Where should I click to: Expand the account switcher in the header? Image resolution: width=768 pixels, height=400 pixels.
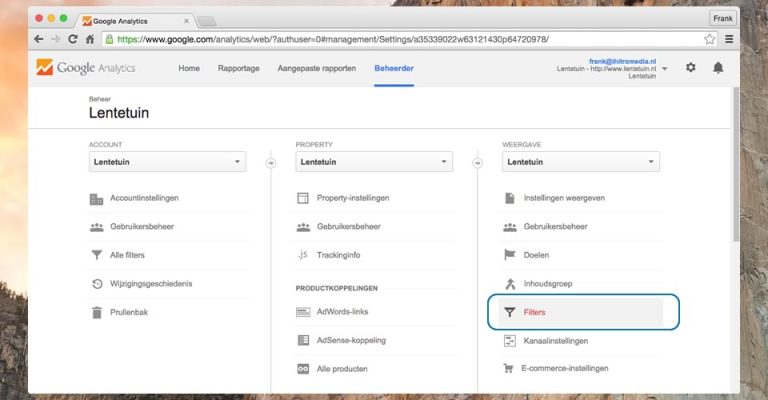665,69
